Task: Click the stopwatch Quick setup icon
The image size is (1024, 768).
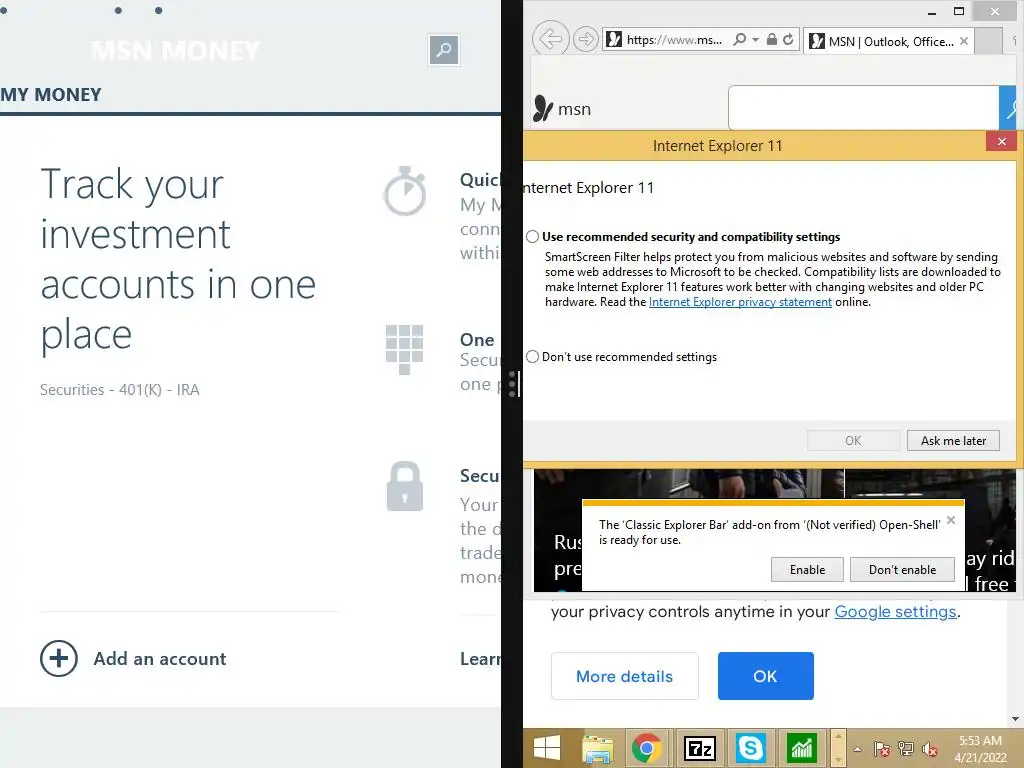Action: pyautogui.click(x=405, y=191)
